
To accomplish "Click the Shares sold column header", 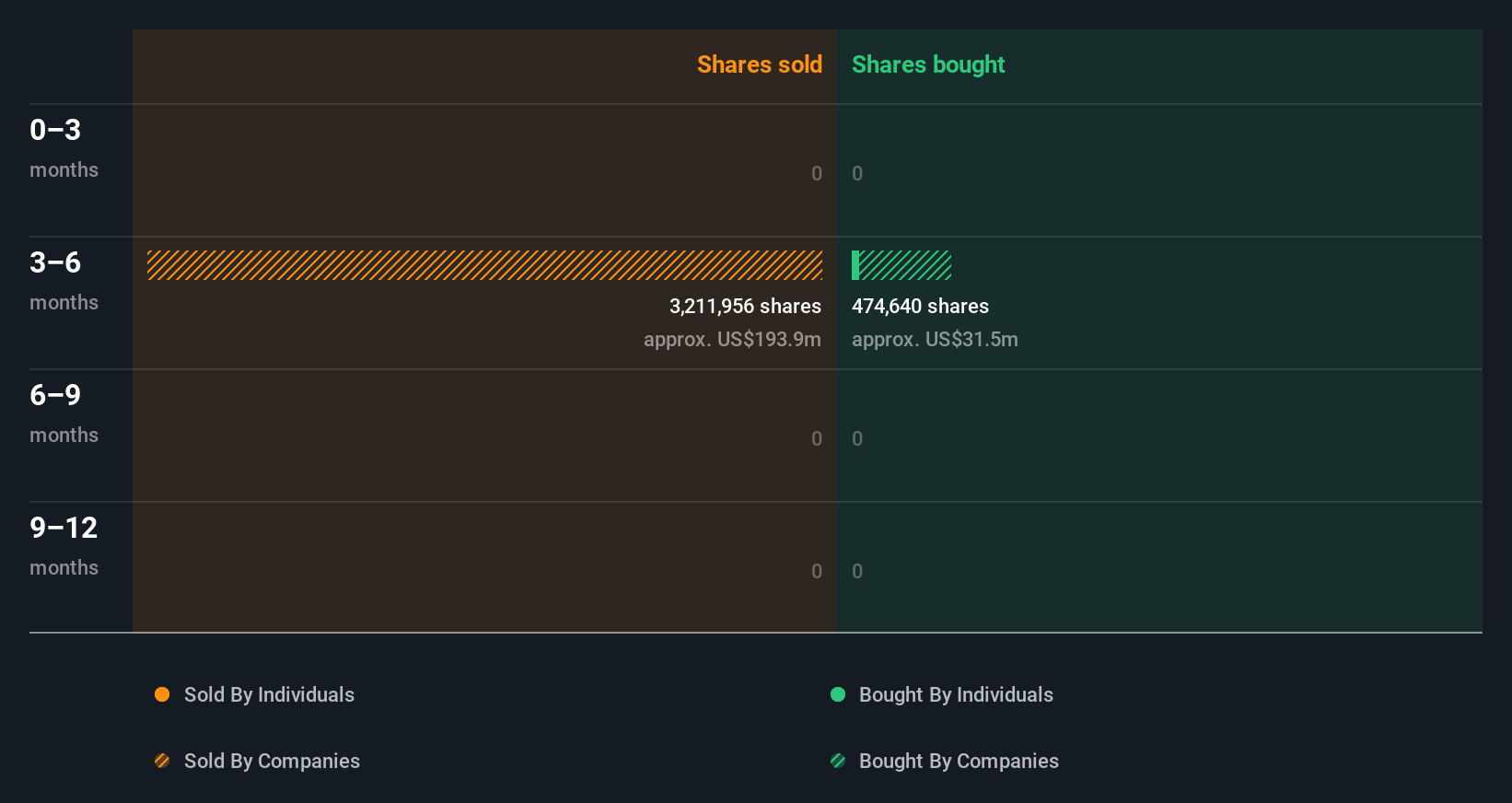I will click(760, 64).
